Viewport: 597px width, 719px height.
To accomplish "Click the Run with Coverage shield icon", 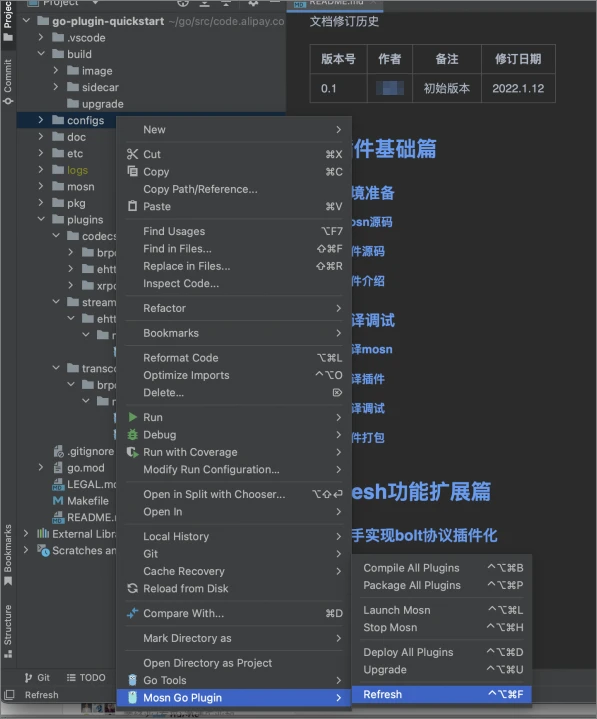I will tap(133, 452).
